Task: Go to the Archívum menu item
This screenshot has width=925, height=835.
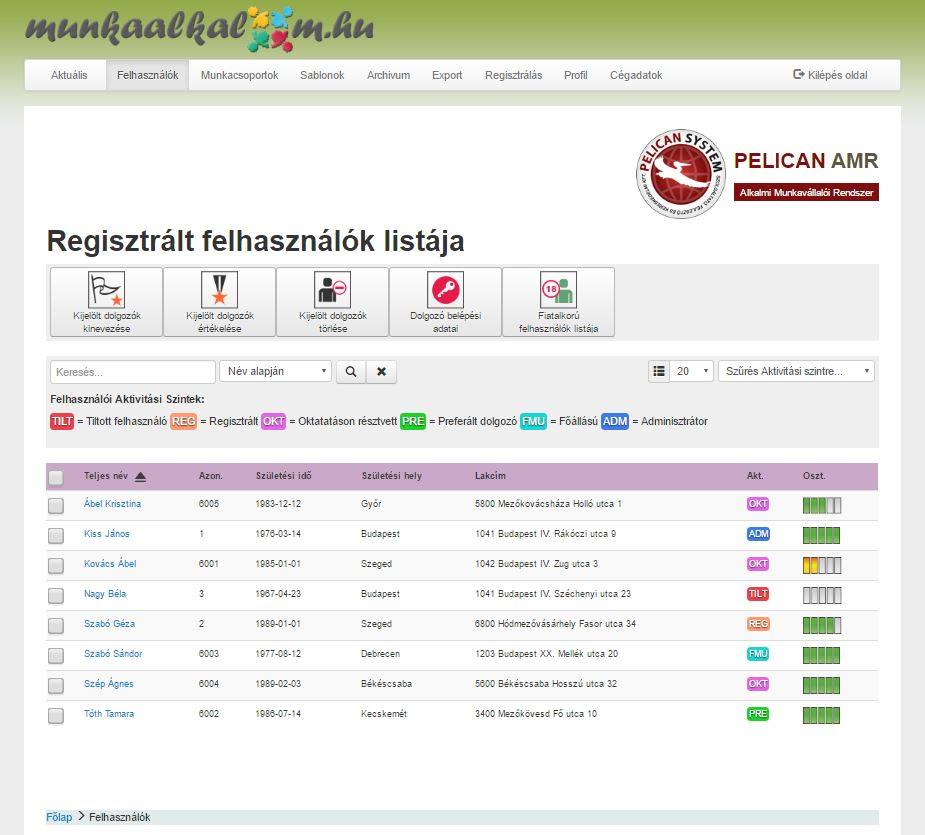Action: (x=388, y=75)
